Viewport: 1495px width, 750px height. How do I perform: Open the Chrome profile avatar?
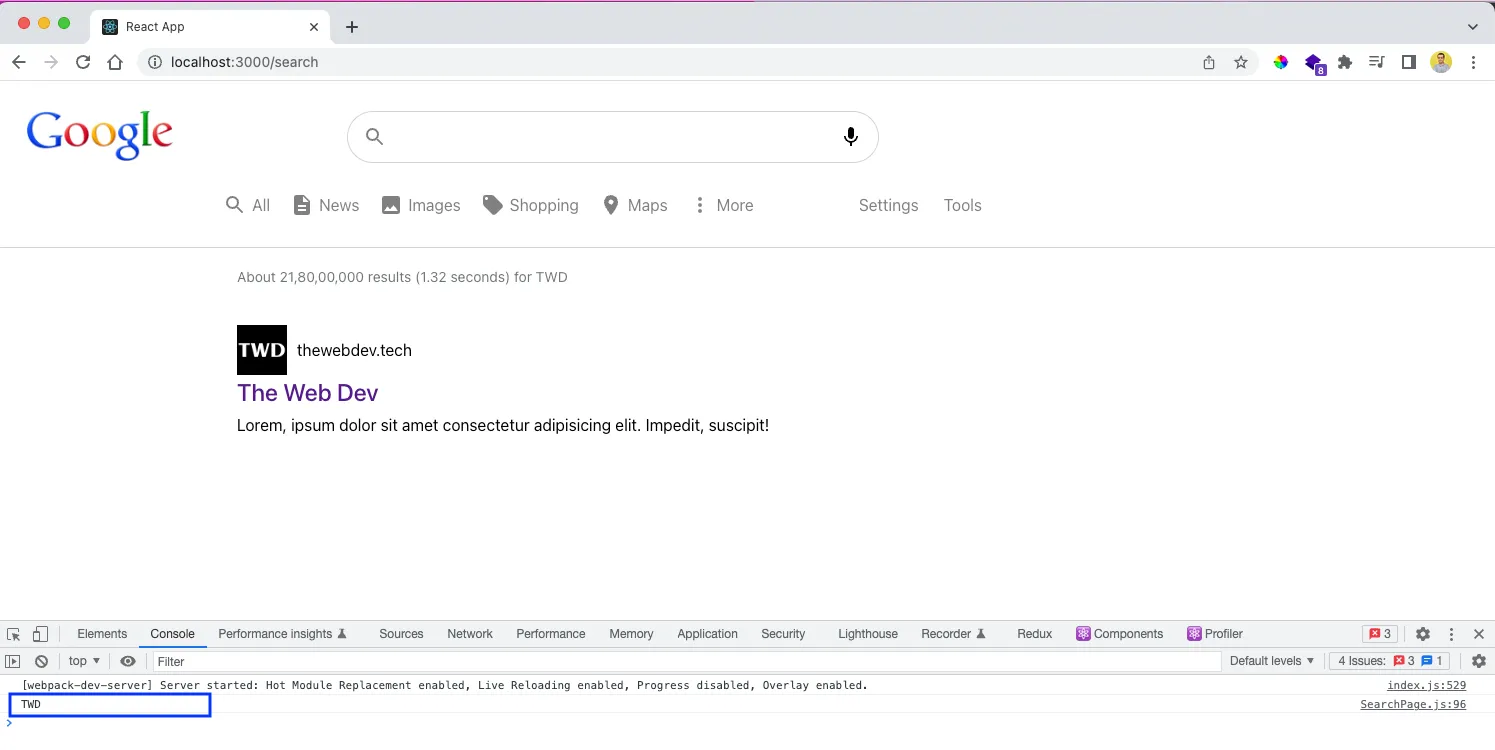1441,62
